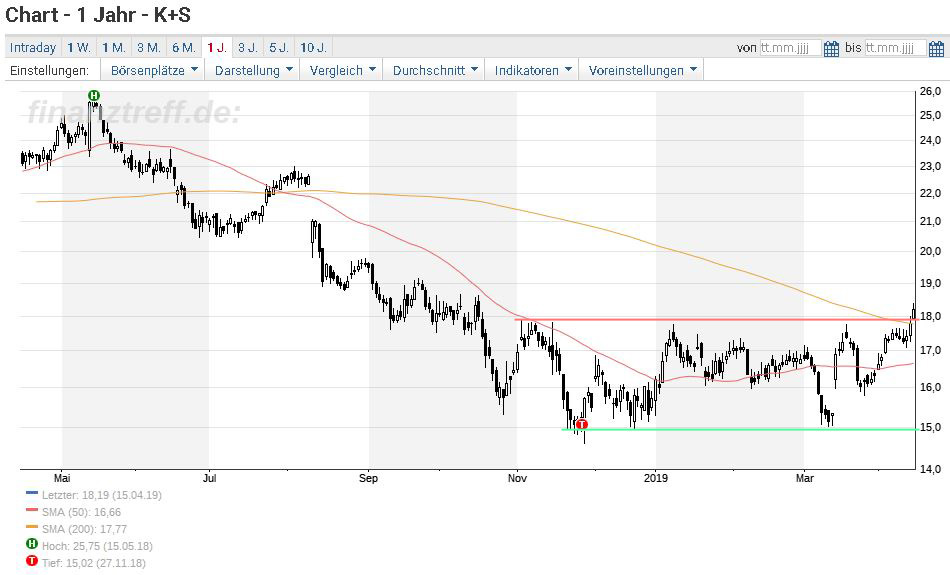Click 'Tief: 15,02 (27.11.18)' legend text
The width and height of the screenshot is (950, 575).
[94, 563]
